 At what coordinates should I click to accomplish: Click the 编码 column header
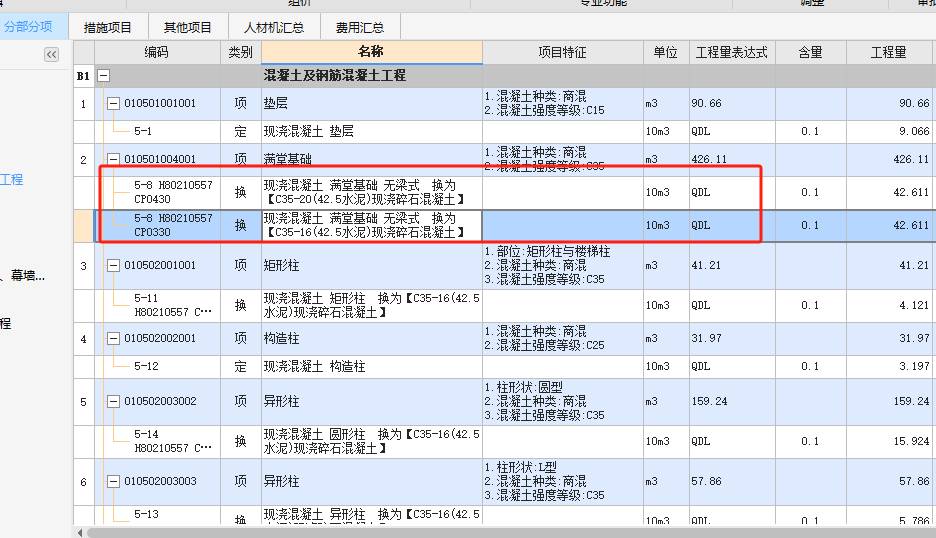157,53
